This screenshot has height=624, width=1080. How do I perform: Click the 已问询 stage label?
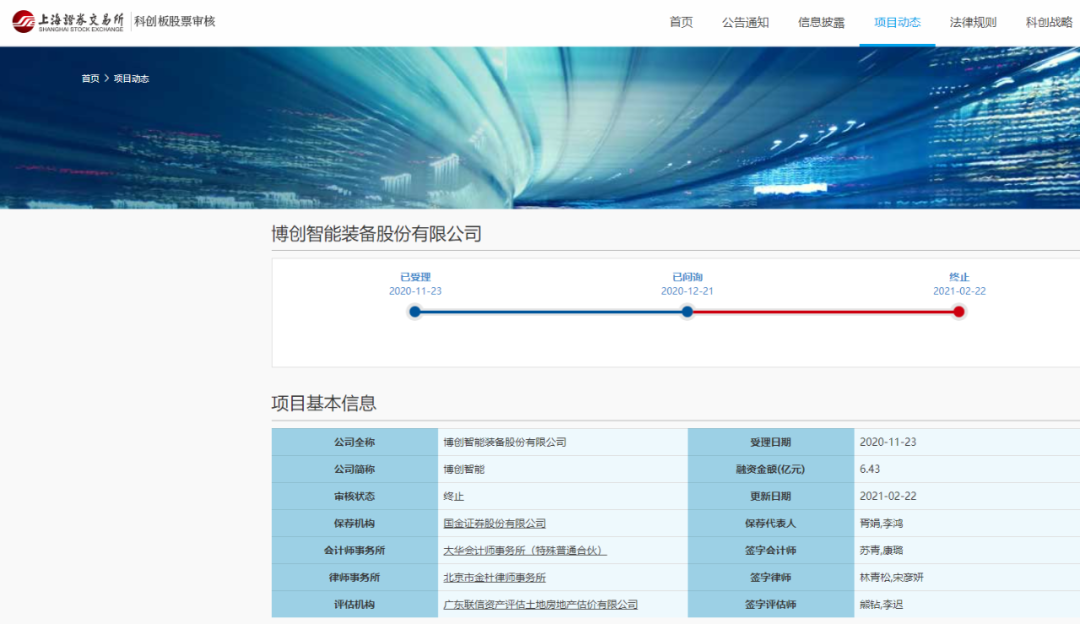pos(687,277)
